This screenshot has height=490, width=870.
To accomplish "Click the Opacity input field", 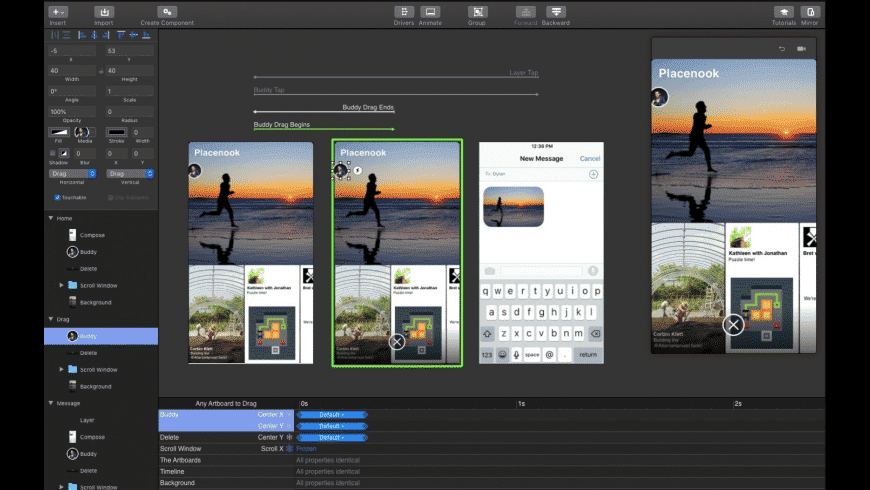I will 72,112.
